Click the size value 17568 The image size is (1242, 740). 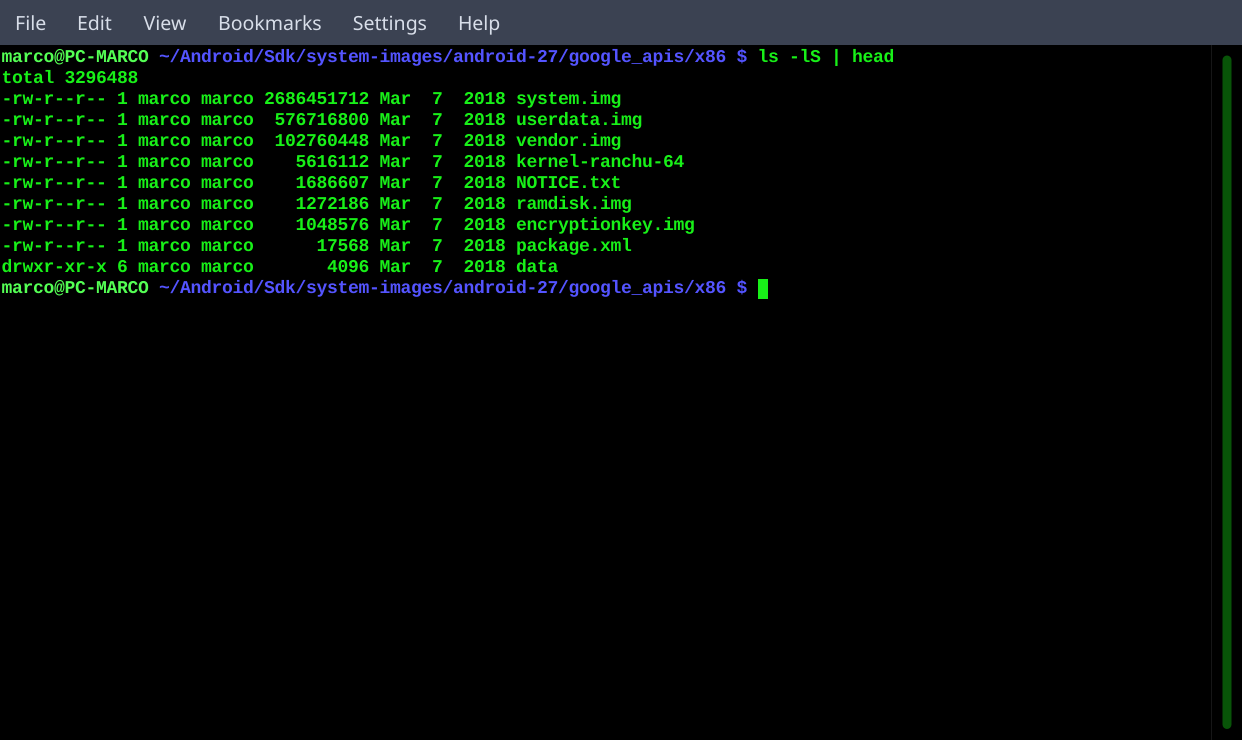[x=343, y=246]
